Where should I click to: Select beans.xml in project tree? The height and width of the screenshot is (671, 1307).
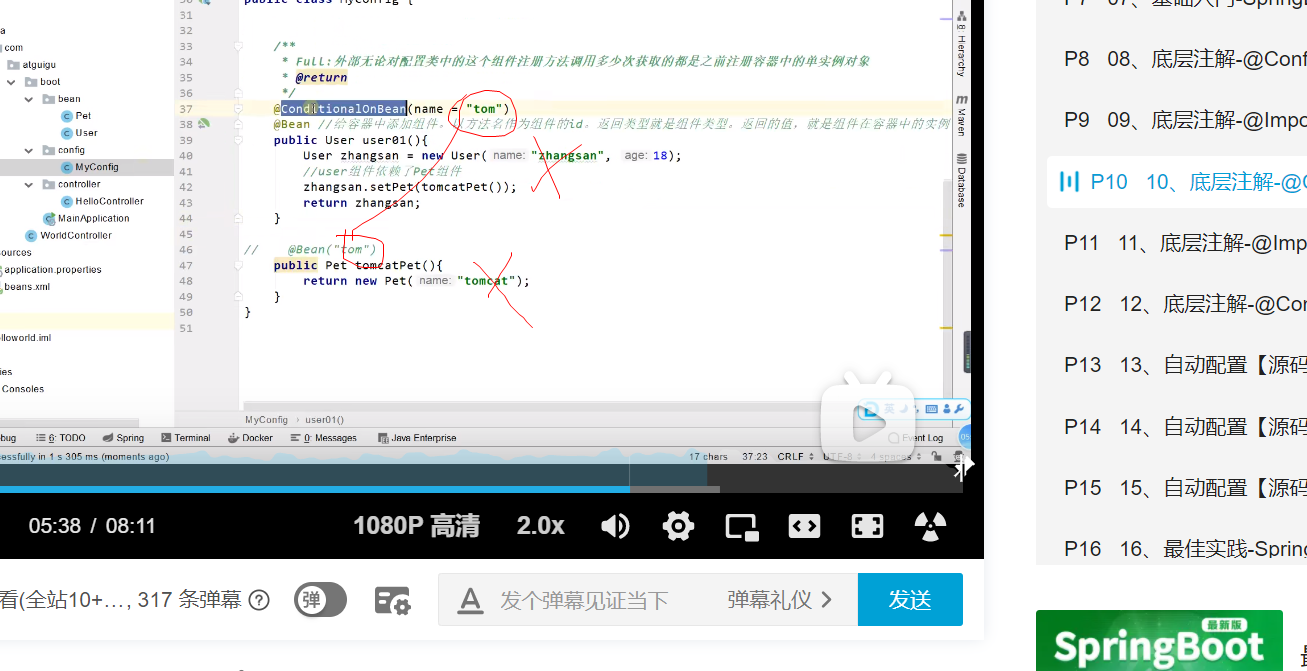(27, 287)
